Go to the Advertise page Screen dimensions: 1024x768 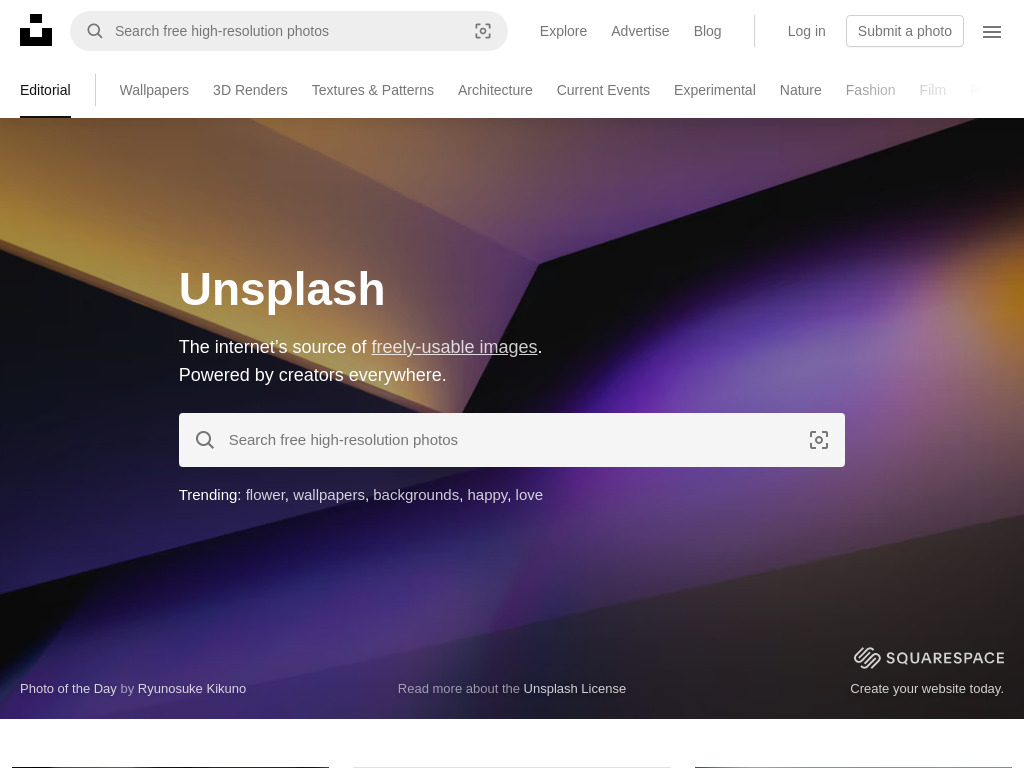[640, 31]
